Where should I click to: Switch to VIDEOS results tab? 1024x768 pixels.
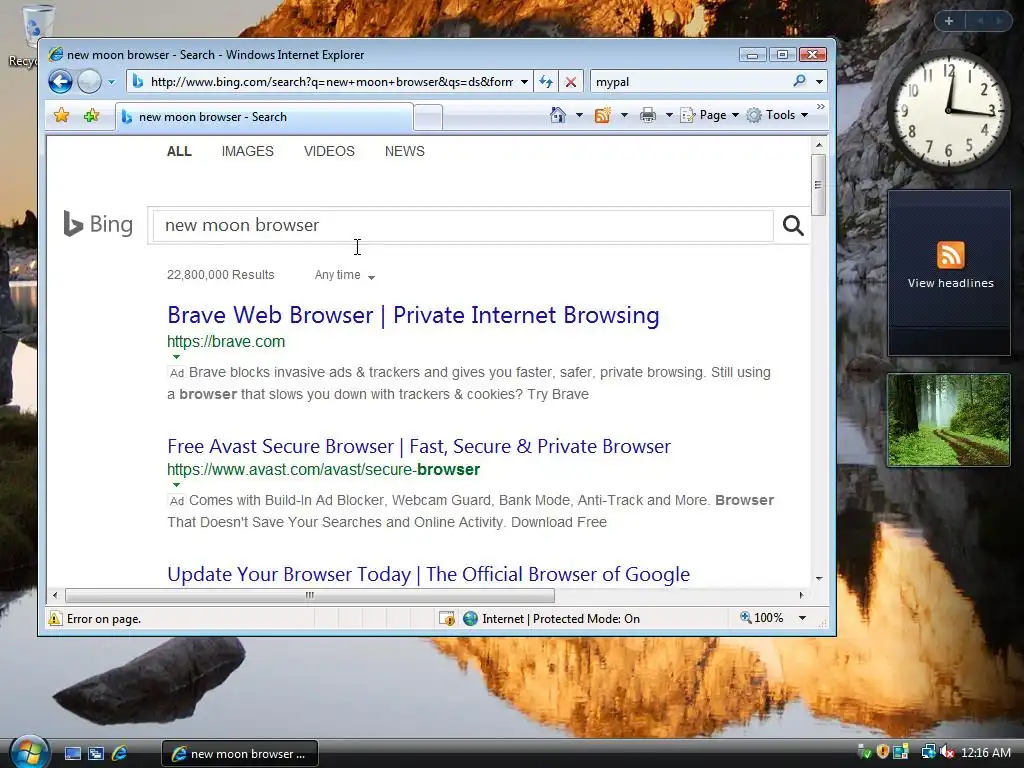point(329,152)
